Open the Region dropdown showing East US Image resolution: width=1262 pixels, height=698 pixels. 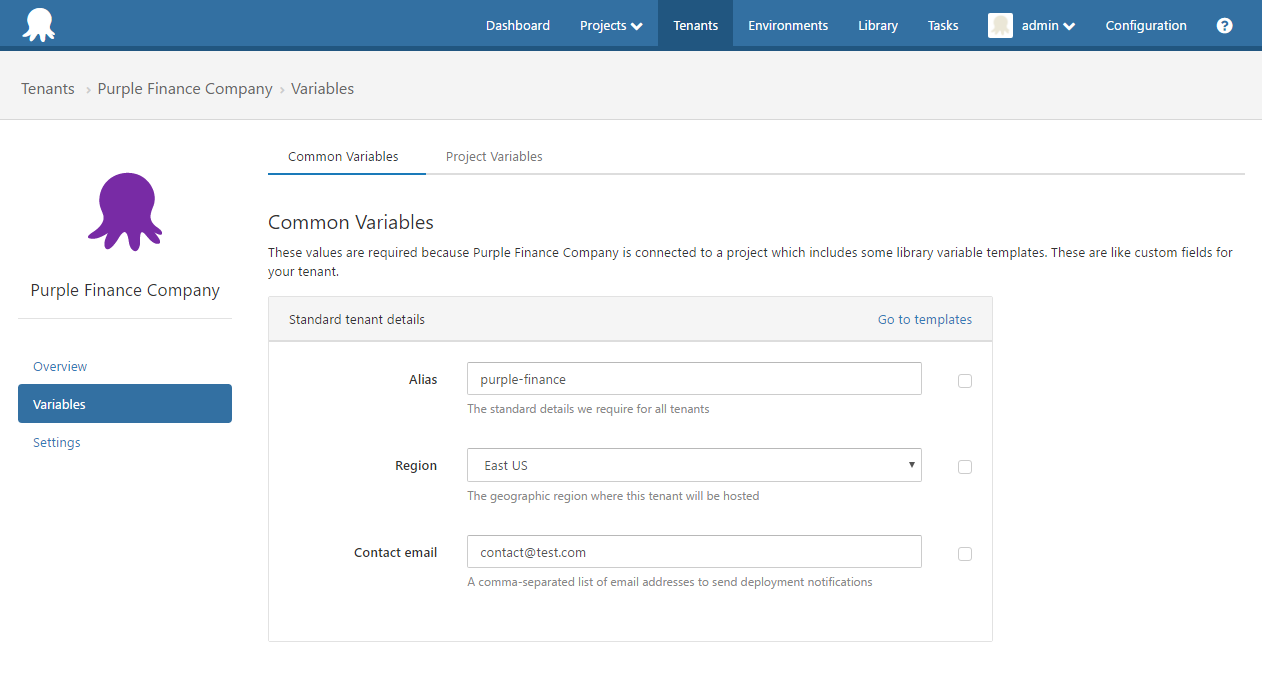[694, 465]
